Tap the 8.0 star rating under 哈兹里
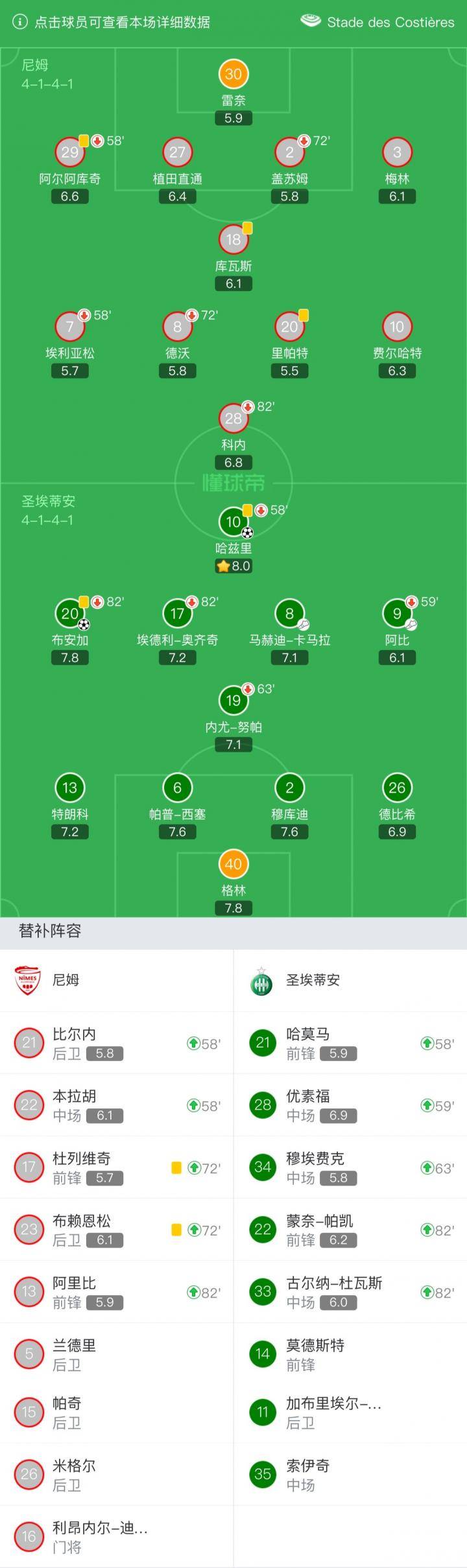This screenshot has width=467, height=1568. point(233,566)
